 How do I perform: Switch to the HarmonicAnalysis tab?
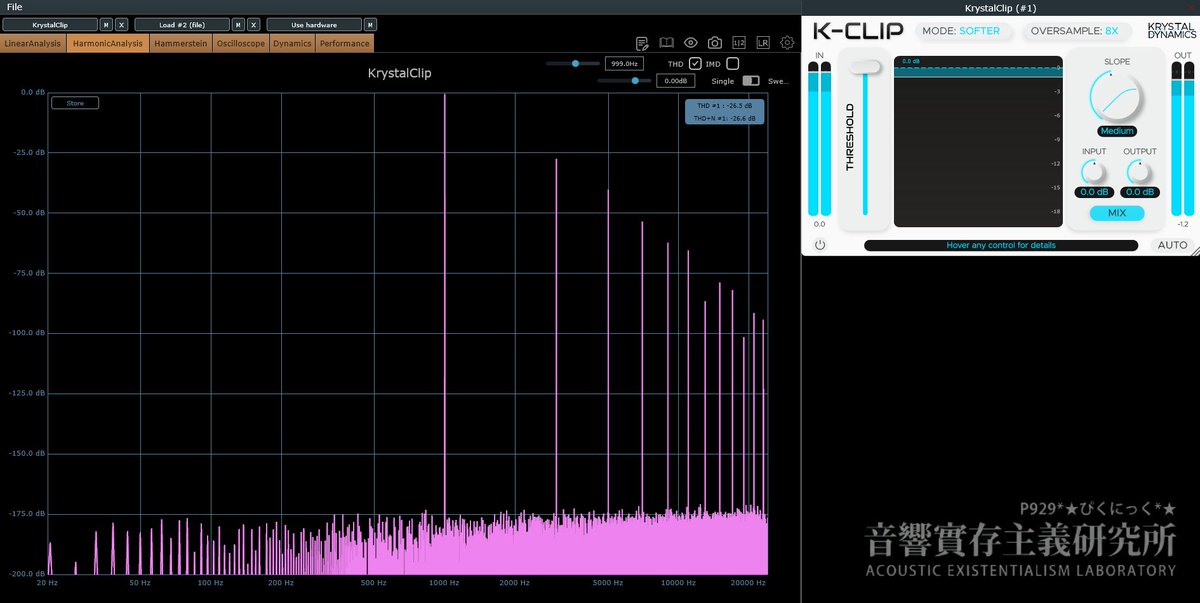click(108, 43)
